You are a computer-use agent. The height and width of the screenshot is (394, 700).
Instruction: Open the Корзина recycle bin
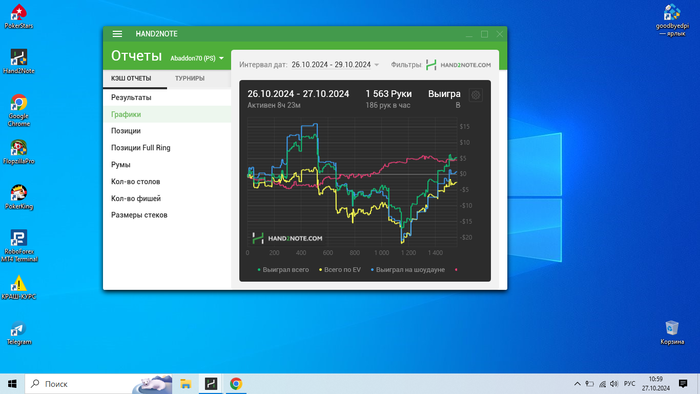[672, 333]
